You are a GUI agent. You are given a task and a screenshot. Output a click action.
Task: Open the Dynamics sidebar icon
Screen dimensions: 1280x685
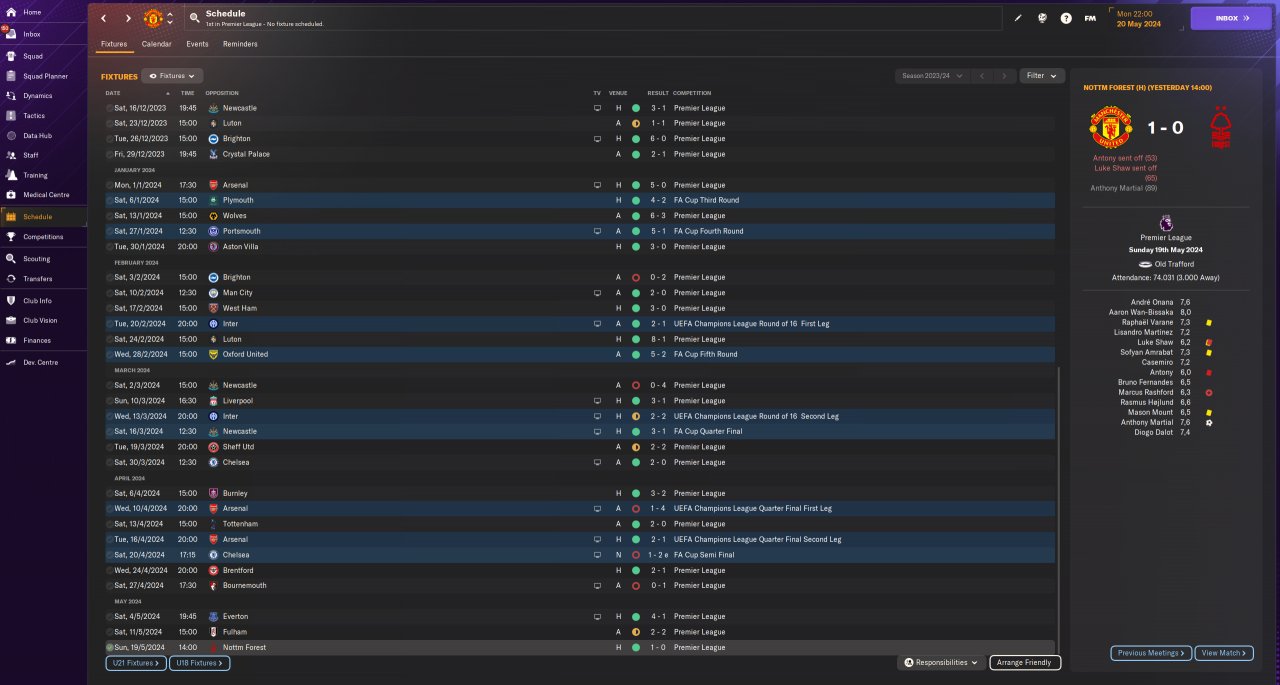tap(10, 96)
